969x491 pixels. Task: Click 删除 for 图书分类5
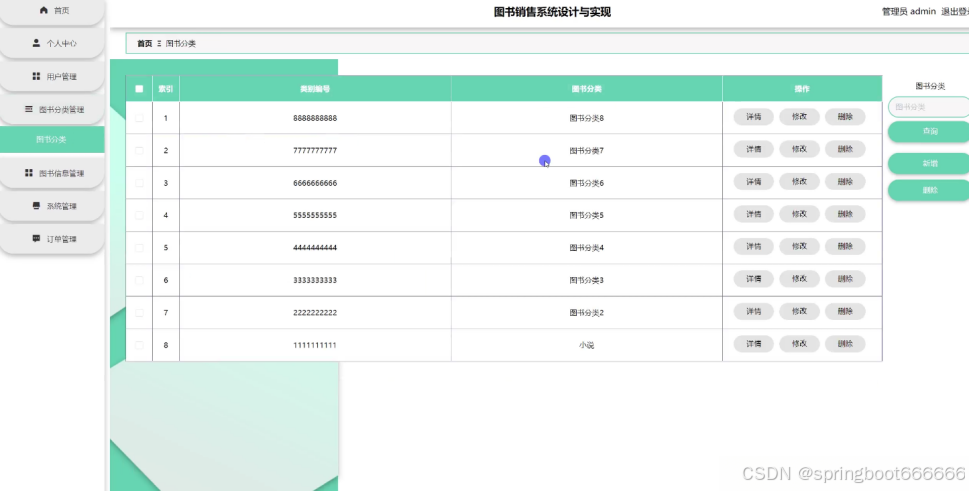coord(845,214)
